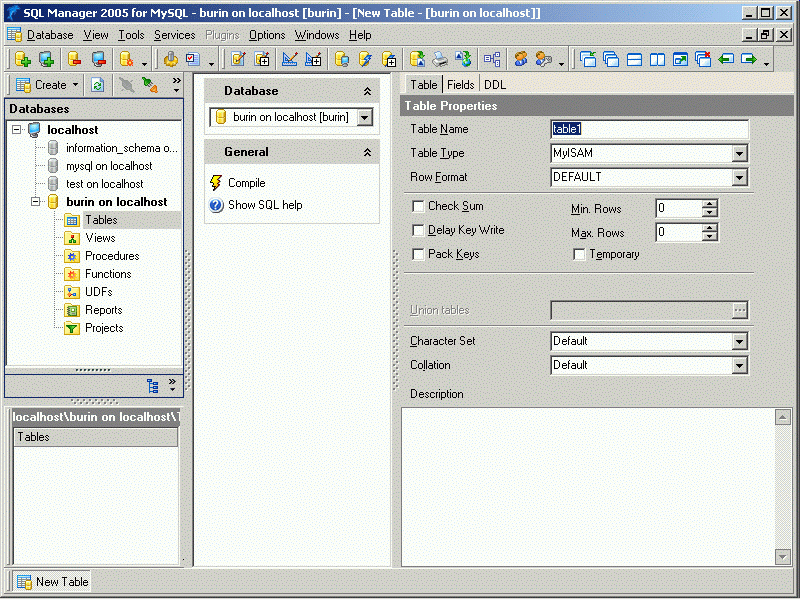Image resolution: width=800 pixels, height=600 pixels.
Task: Open the database selector dropdown in Database panel
Action: click(x=364, y=117)
